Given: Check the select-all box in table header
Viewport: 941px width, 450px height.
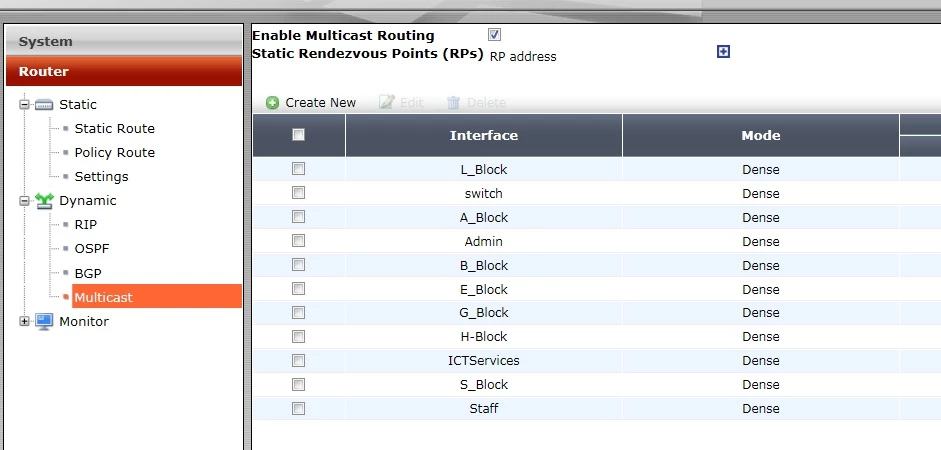Looking at the screenshot, I should coord(298,135).
